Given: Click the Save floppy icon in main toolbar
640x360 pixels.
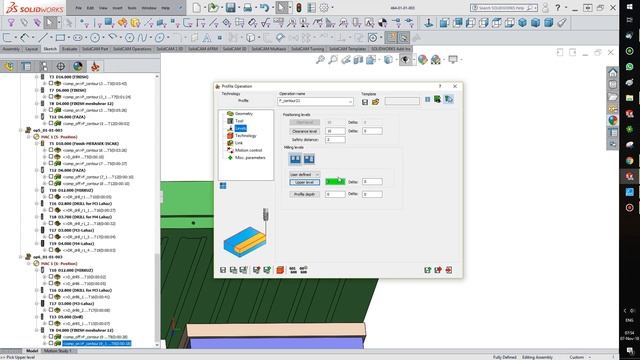Looking at the screenshot, I should click(231, 7).
